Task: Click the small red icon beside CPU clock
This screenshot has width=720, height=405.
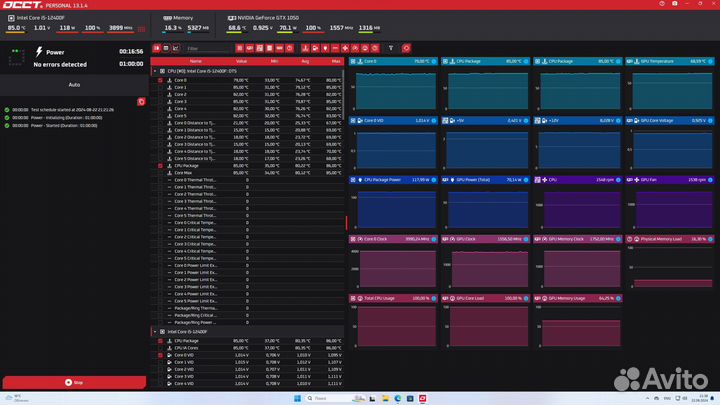Action: click(x=141, y=28)
